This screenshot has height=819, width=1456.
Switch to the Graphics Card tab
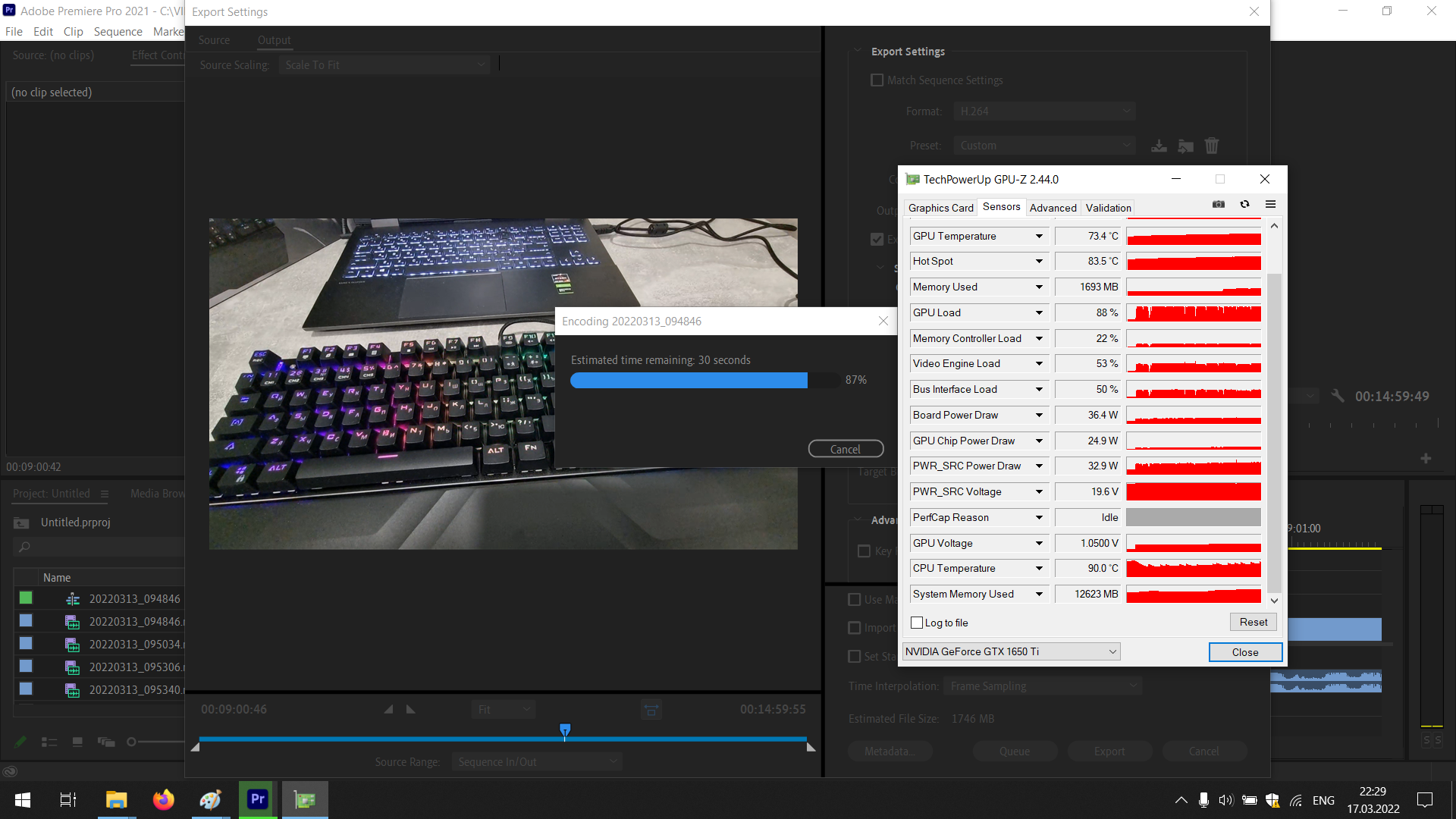pos(940,208)
